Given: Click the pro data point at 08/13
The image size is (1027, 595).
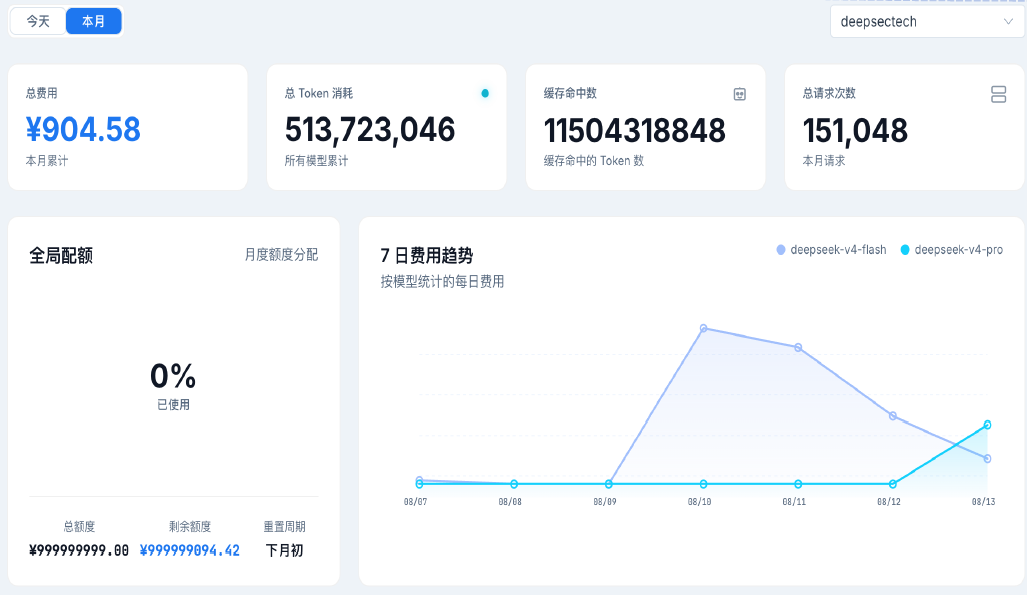Looking at the screenshot, I should (987, 425).
